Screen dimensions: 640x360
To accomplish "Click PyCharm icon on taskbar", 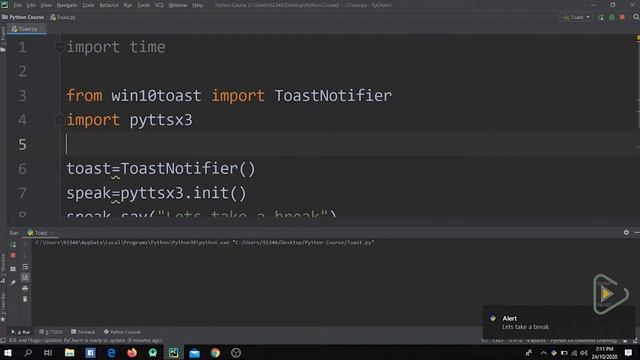I will point(173,353).
